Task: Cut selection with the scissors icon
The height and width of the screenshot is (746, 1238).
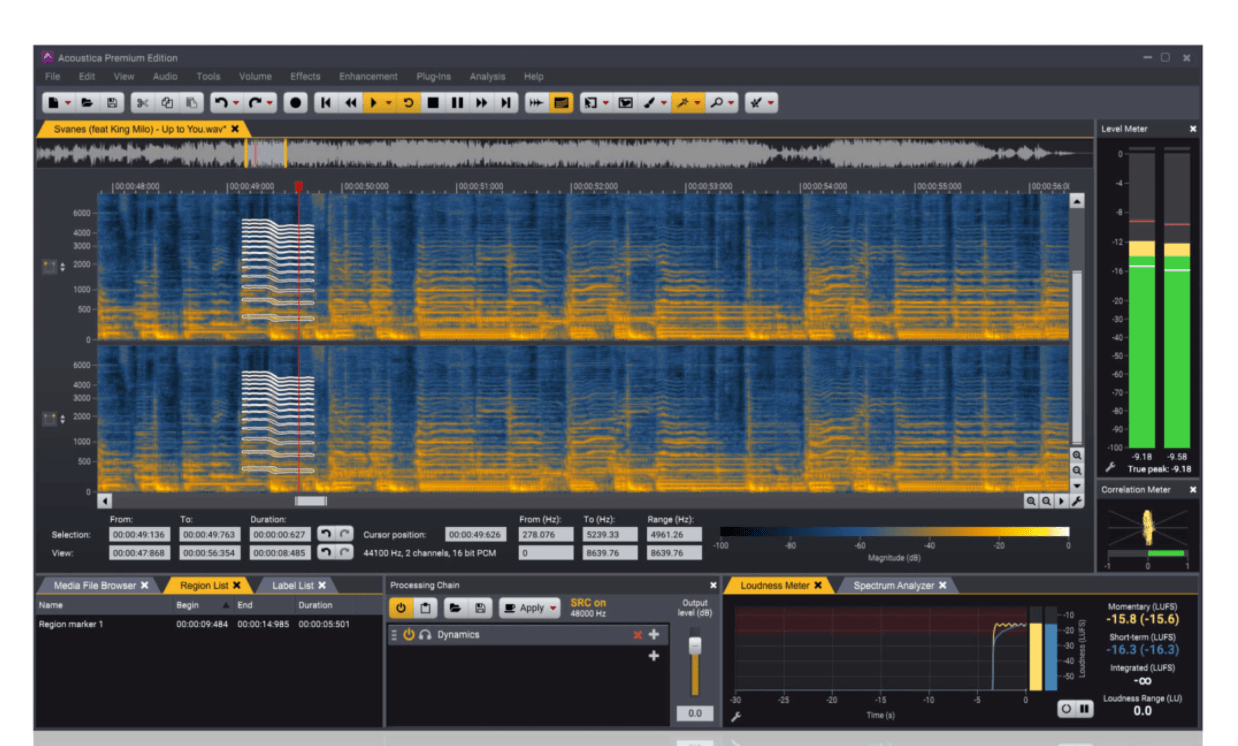Action: pyautogui.click(x=142, y=102)
